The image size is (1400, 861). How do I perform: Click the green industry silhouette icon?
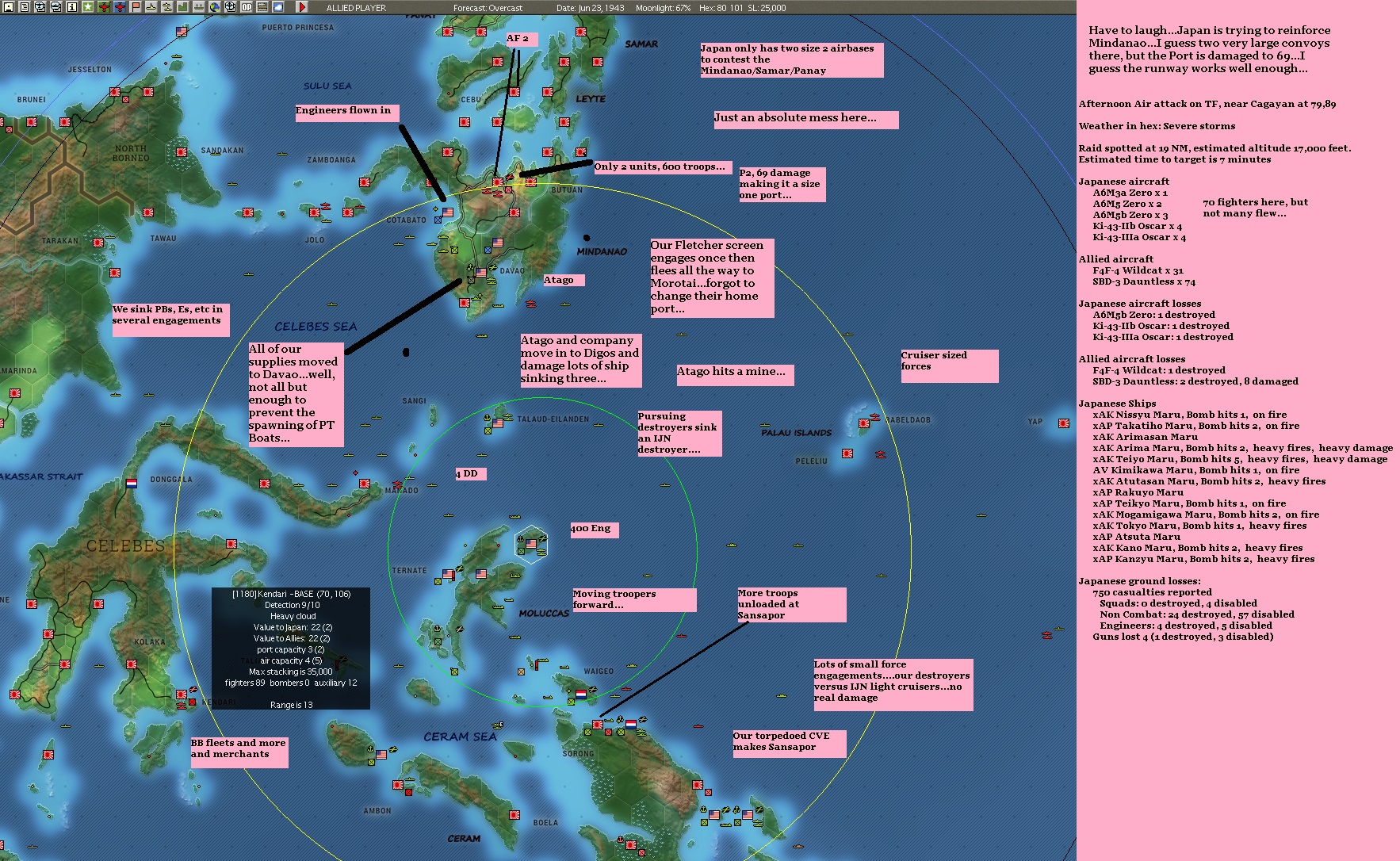tap(183, 7)
